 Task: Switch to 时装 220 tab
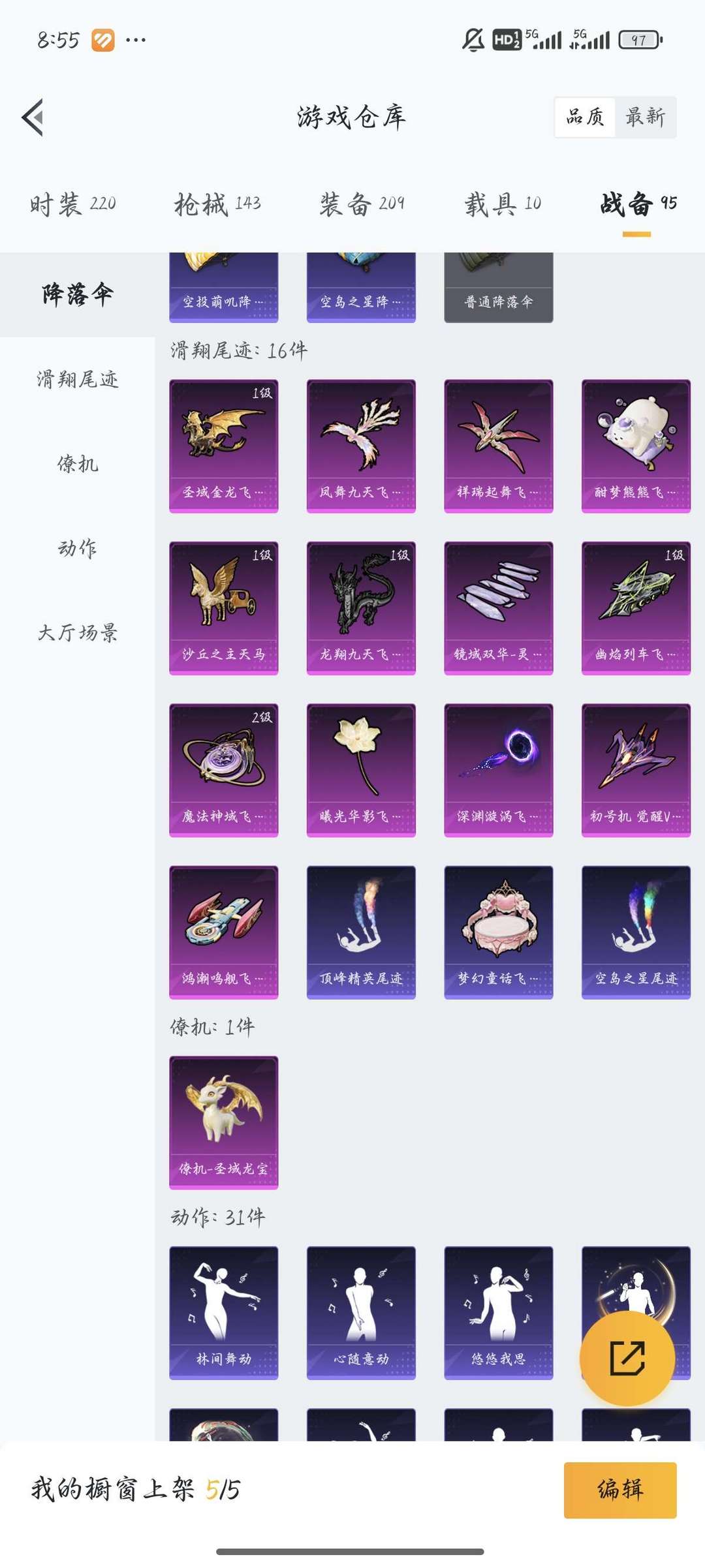[72, 204]
